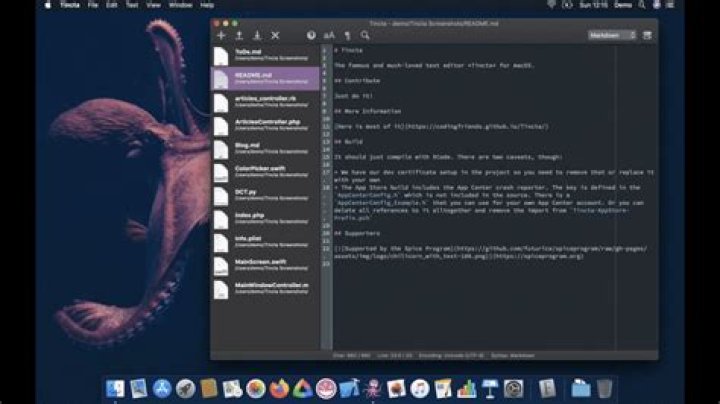Open Photos from the Dock
The height and width of the screenshot is (404, 720).
click(256, 388)
